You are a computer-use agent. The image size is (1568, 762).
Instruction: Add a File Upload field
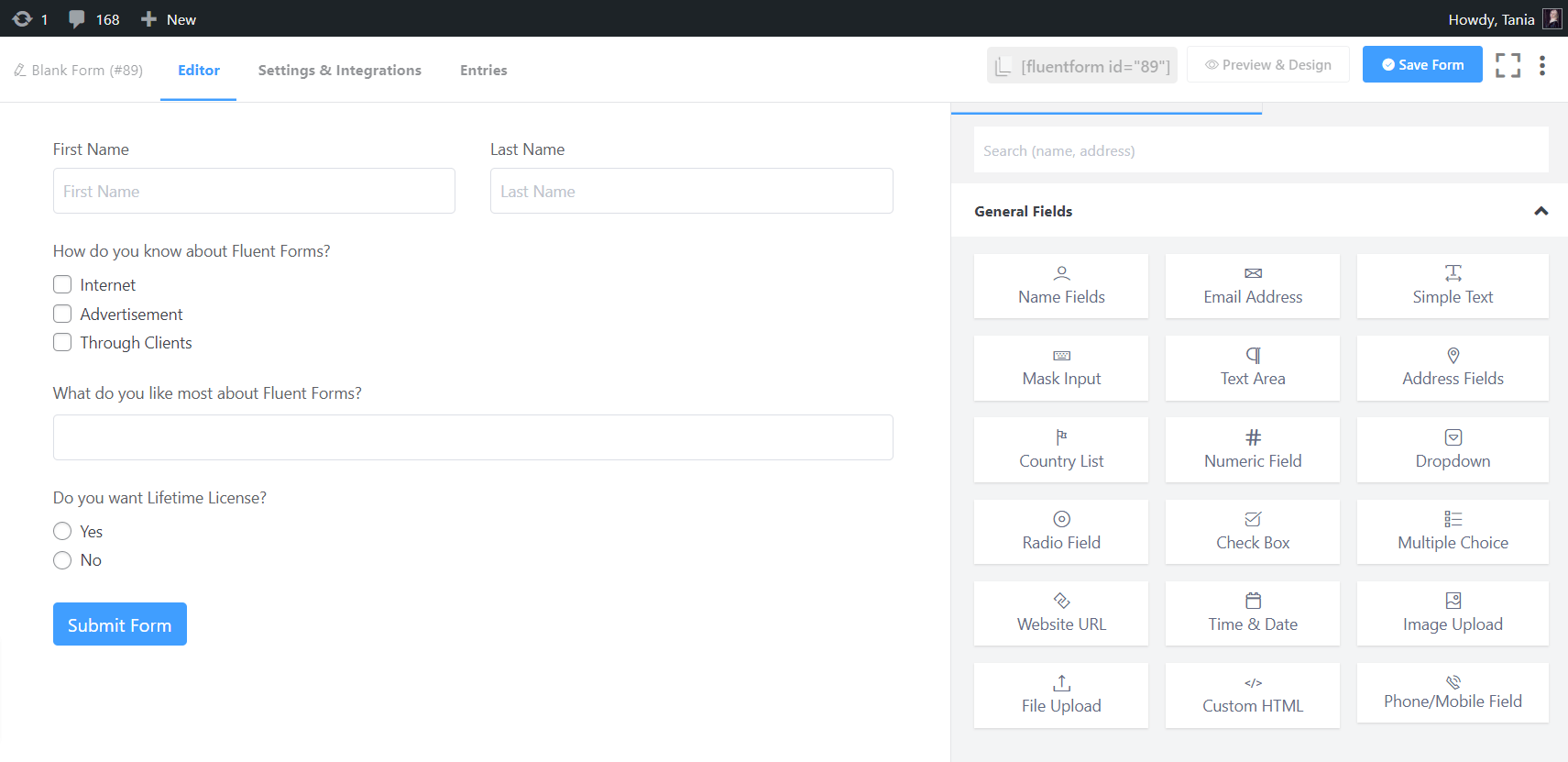(1061, 695)
